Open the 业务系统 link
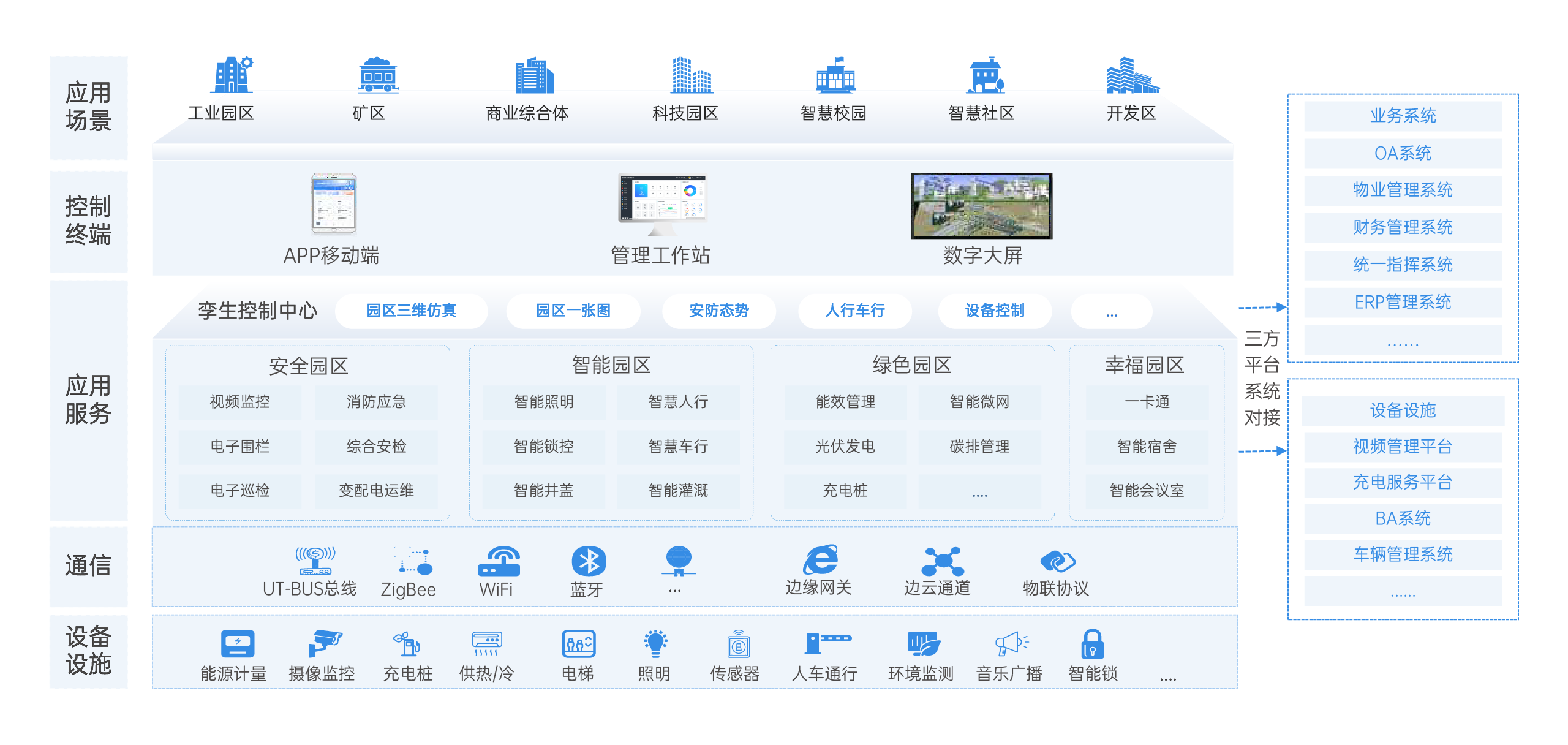This screenshot has width=1568, height=745. point(1402,115)
